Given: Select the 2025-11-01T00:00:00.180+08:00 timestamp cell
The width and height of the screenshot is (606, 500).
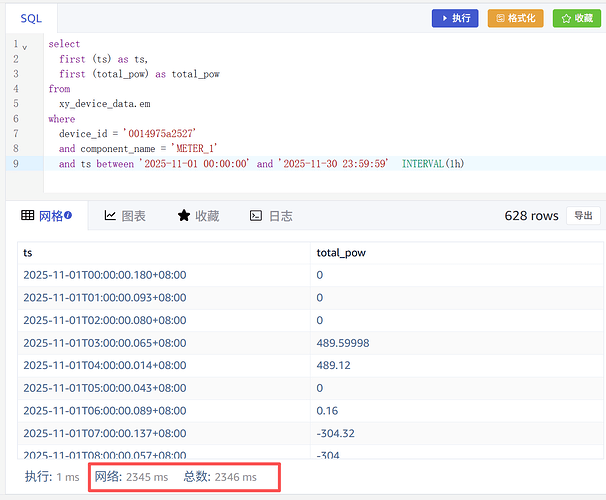Looking at the screenshot, I should [104, 275].
